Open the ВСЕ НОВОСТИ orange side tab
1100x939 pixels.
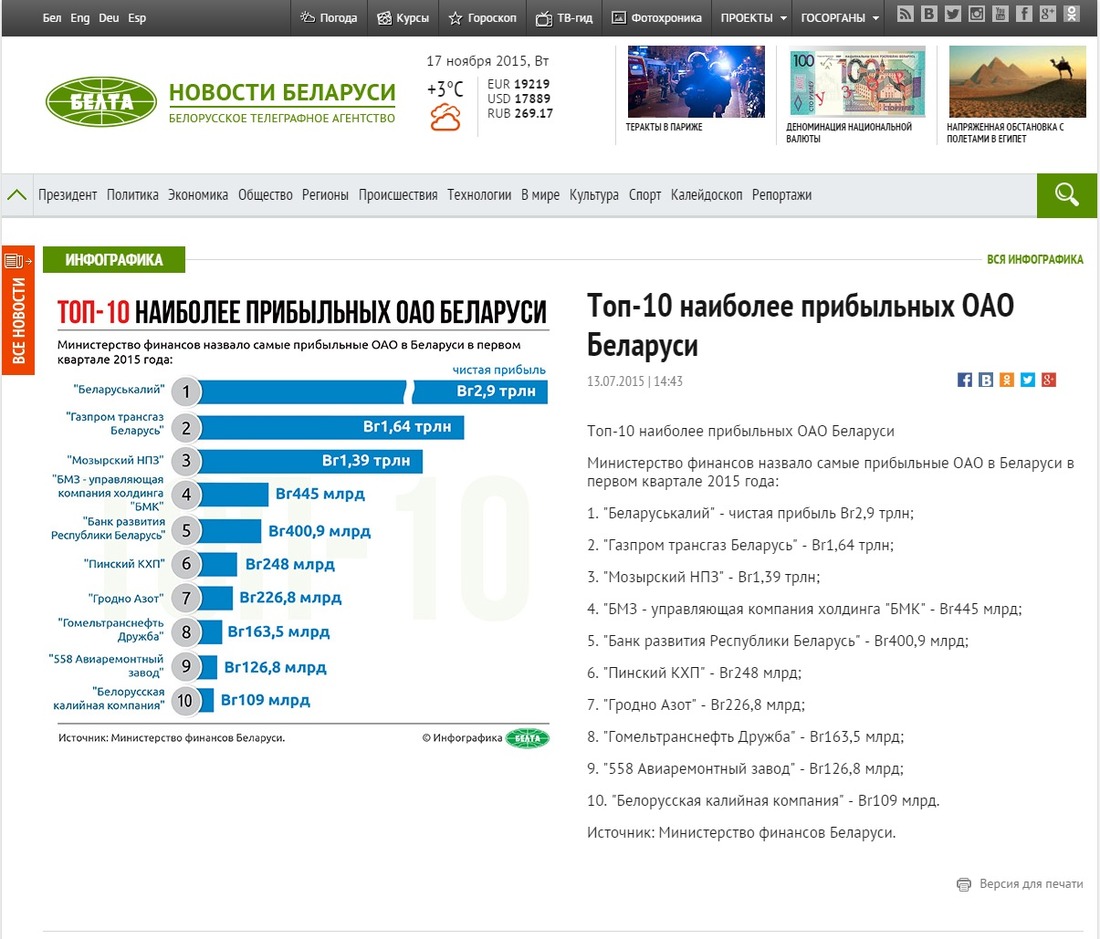point(18,310)
